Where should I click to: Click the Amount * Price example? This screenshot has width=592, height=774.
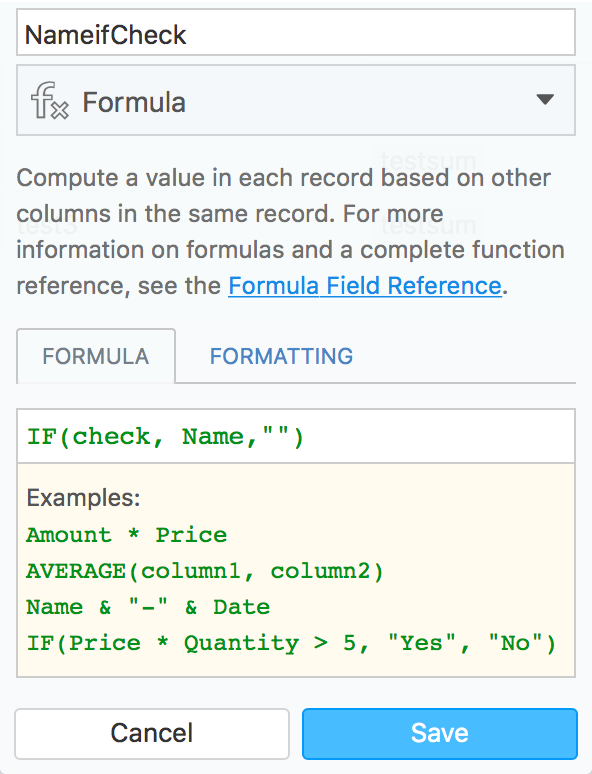[126, 535]
